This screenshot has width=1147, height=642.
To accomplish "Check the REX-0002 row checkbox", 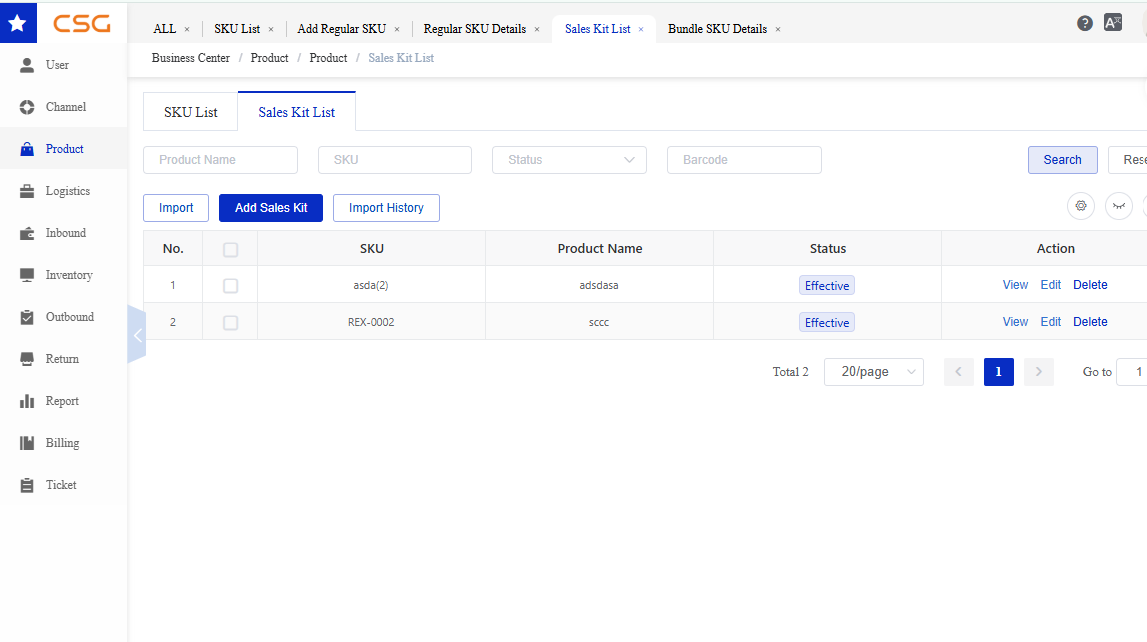I will pyautogui.click(x=230, y=322).
